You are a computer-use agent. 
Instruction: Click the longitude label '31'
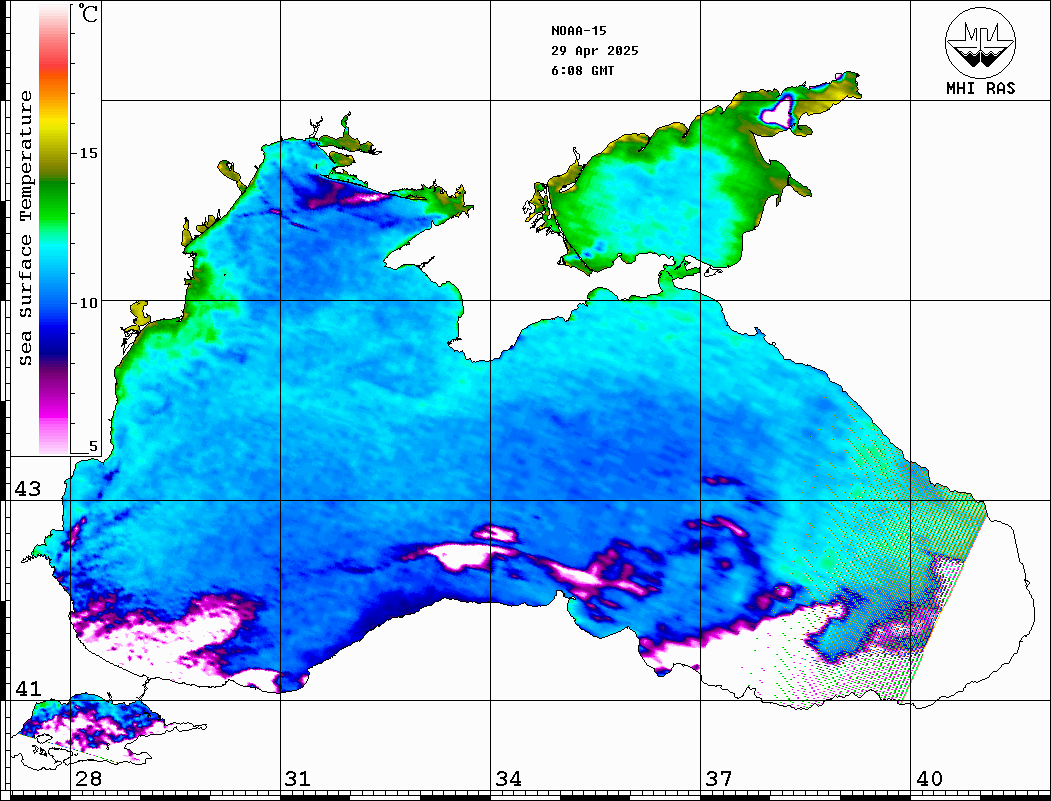pyautogui.click(x=298, y=779)
